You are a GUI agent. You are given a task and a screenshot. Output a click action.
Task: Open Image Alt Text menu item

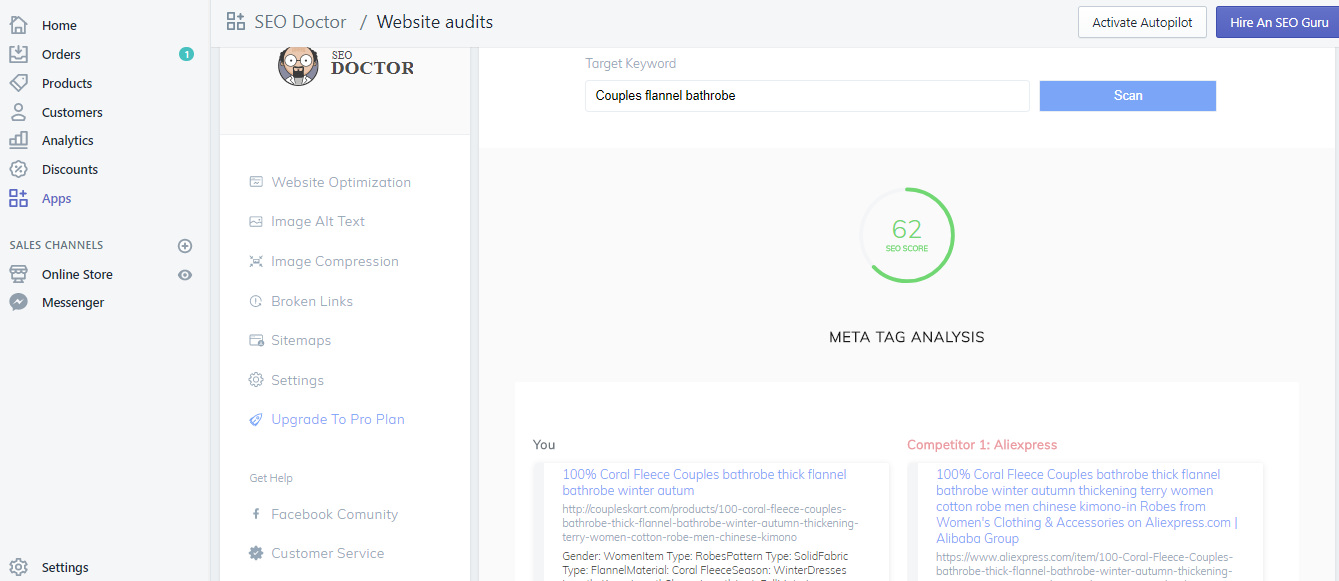click(x=318, y=221)
